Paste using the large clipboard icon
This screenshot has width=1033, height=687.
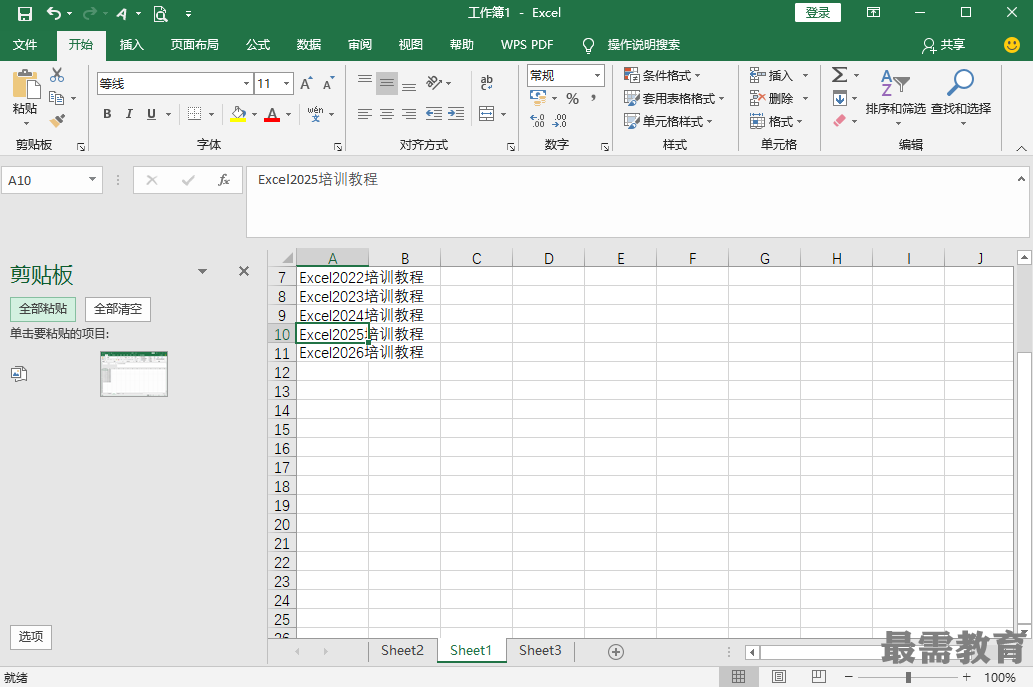tap(26, 85)
